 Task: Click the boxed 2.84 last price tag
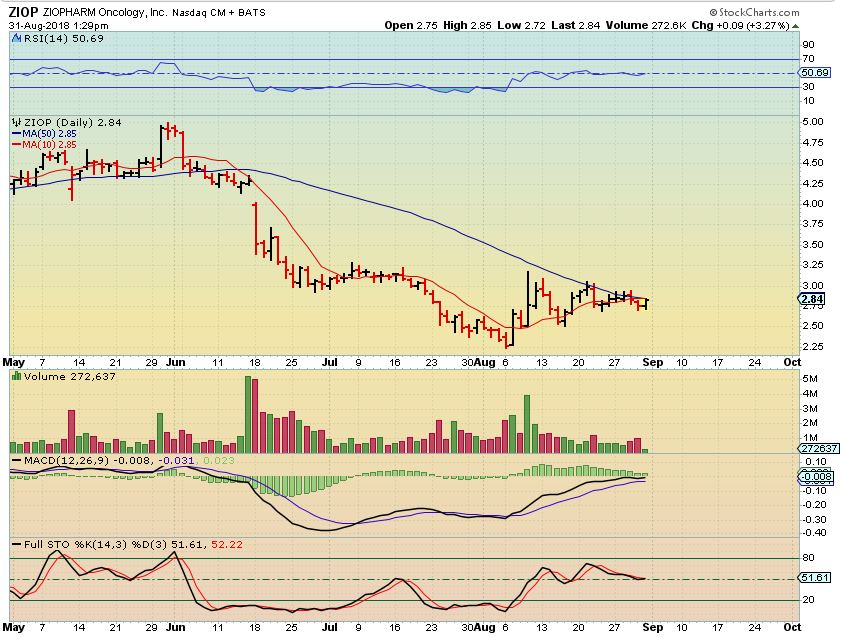coord(811,299)
